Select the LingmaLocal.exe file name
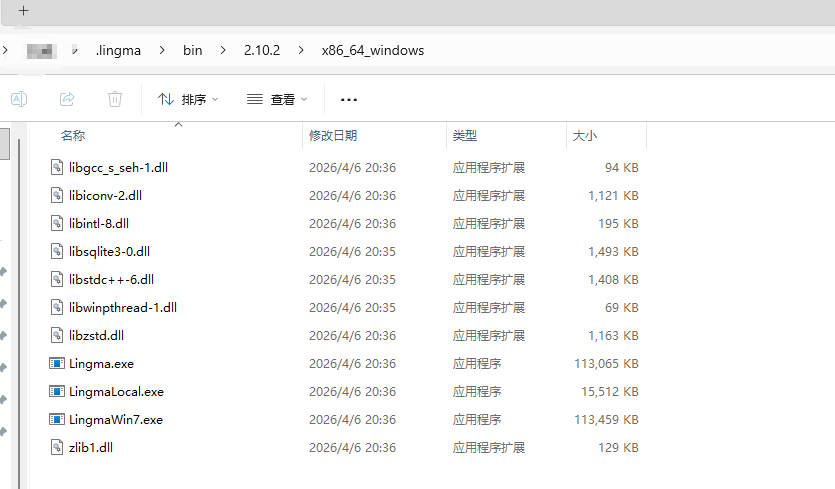 coord(116,392)
